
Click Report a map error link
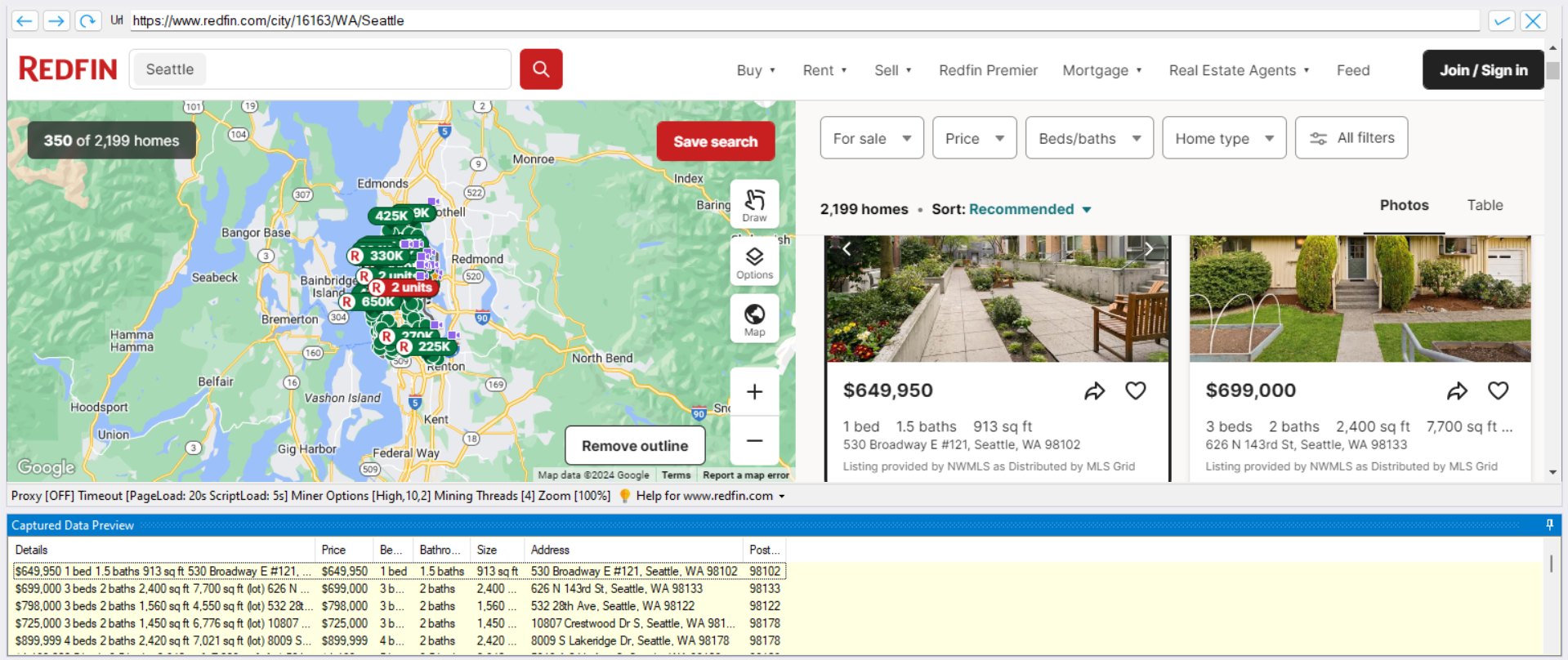point(745,475)
